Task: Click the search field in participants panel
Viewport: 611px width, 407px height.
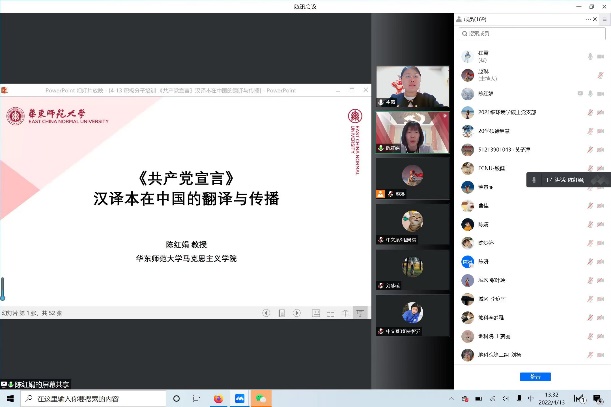Action: [x=532, y=34]
